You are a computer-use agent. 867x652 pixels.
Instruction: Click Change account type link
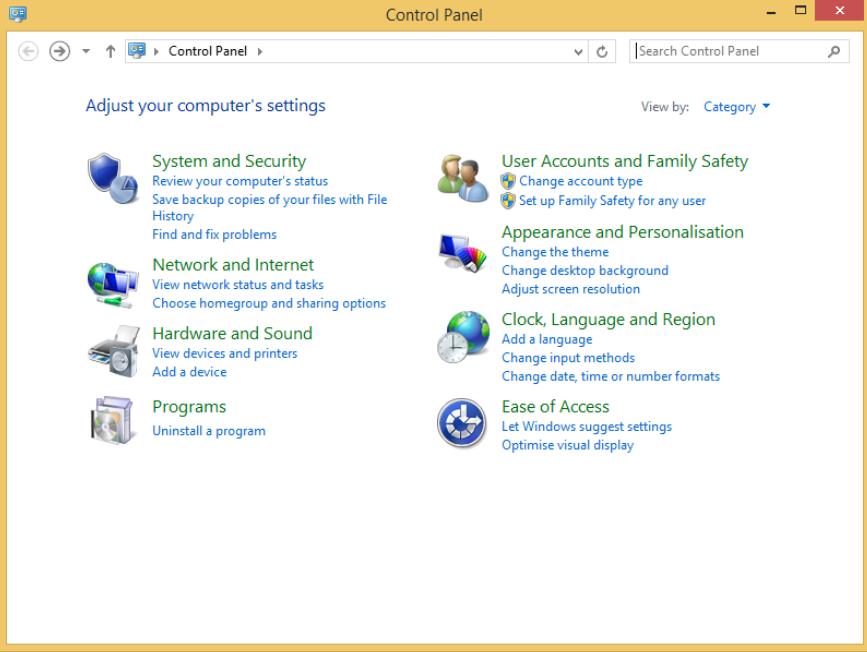(581, 181)
